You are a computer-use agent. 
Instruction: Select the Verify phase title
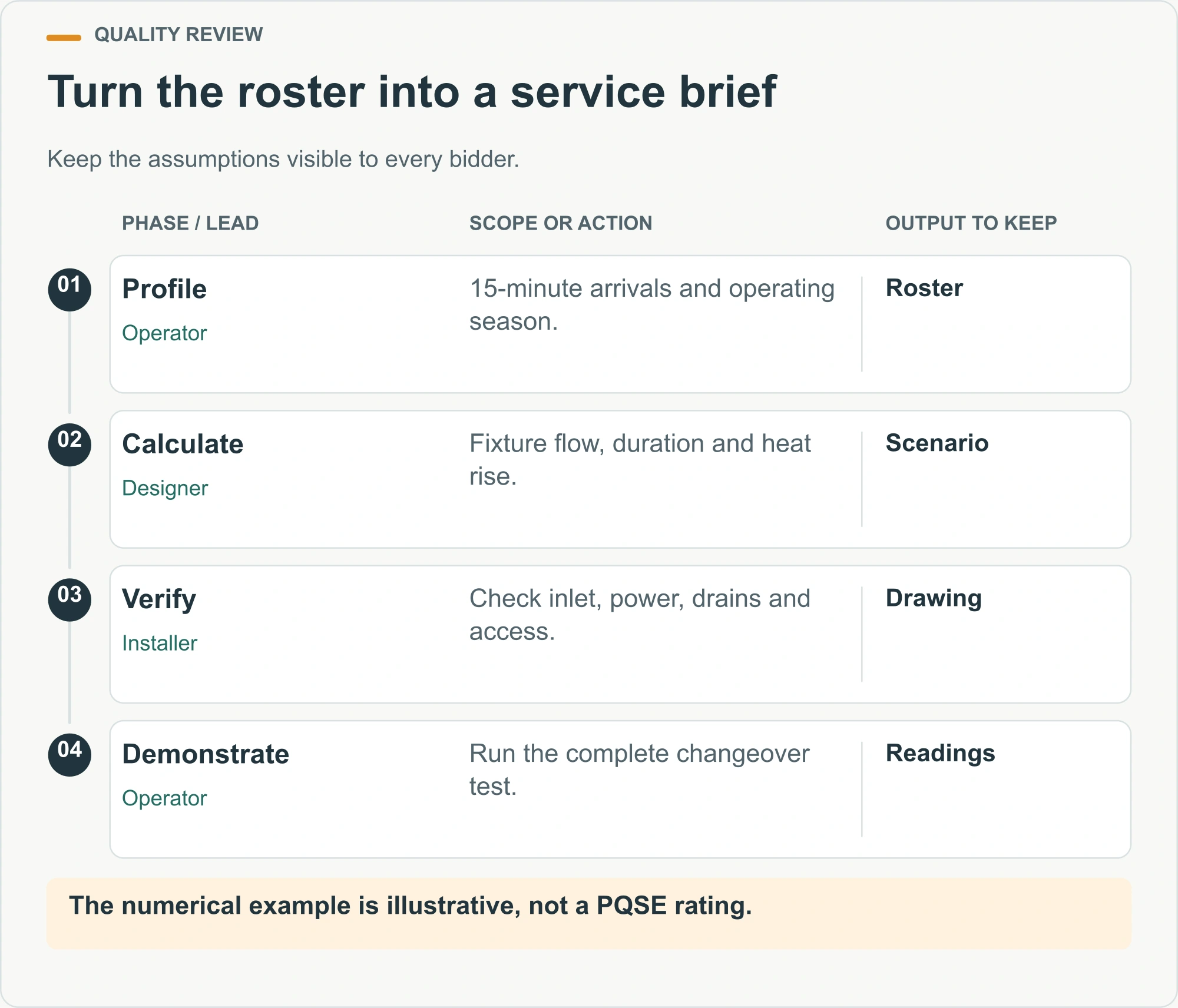(x=159, y=599)
